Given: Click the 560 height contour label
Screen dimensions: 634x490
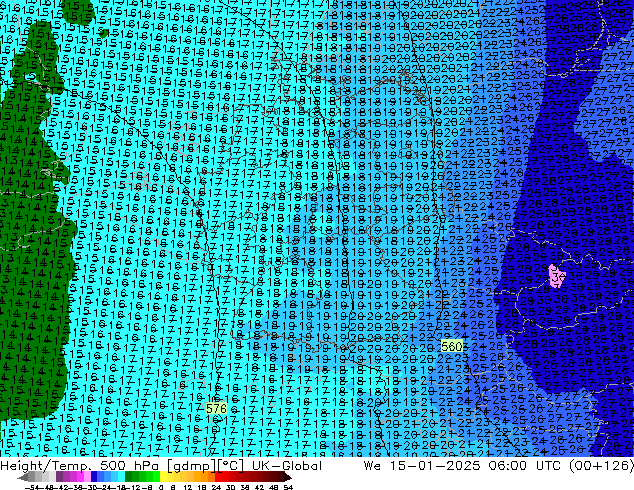Looking at the screenshot, I should pyautogui.click(x=452, y=346).
